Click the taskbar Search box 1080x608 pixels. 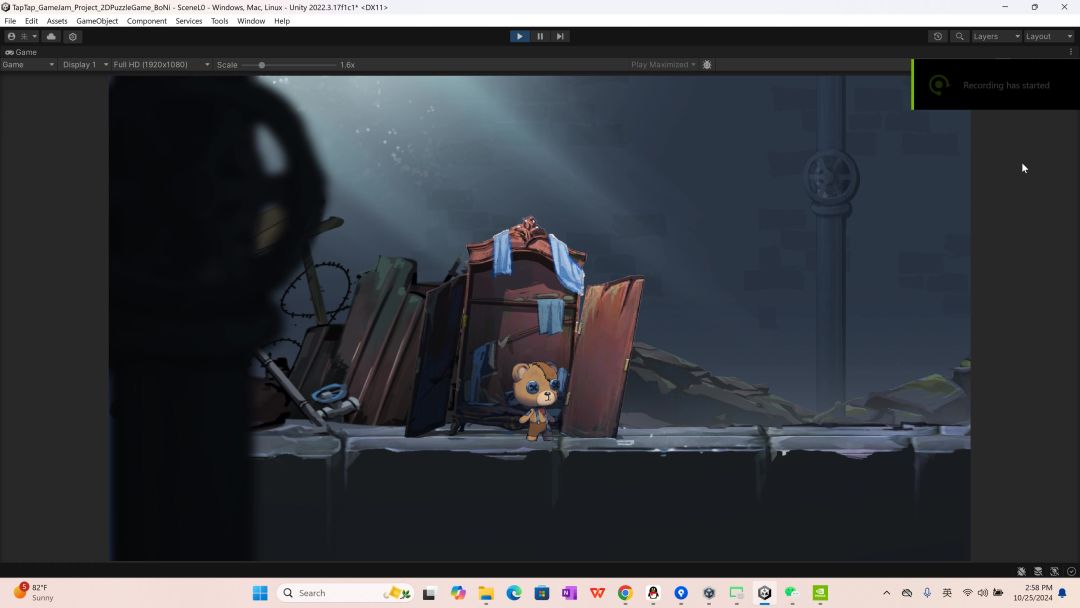(345, 593)
